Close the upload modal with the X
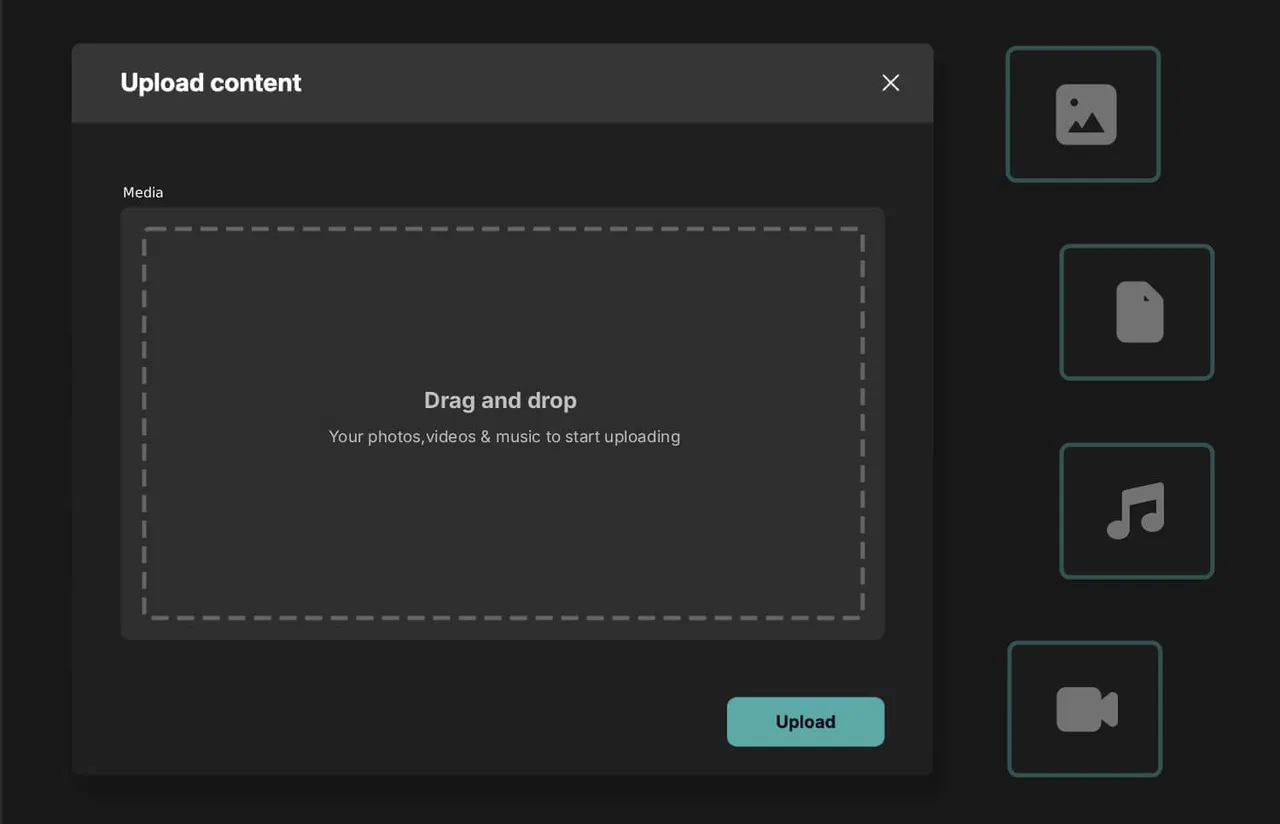The image size is (1280, 824). point(890,82)
